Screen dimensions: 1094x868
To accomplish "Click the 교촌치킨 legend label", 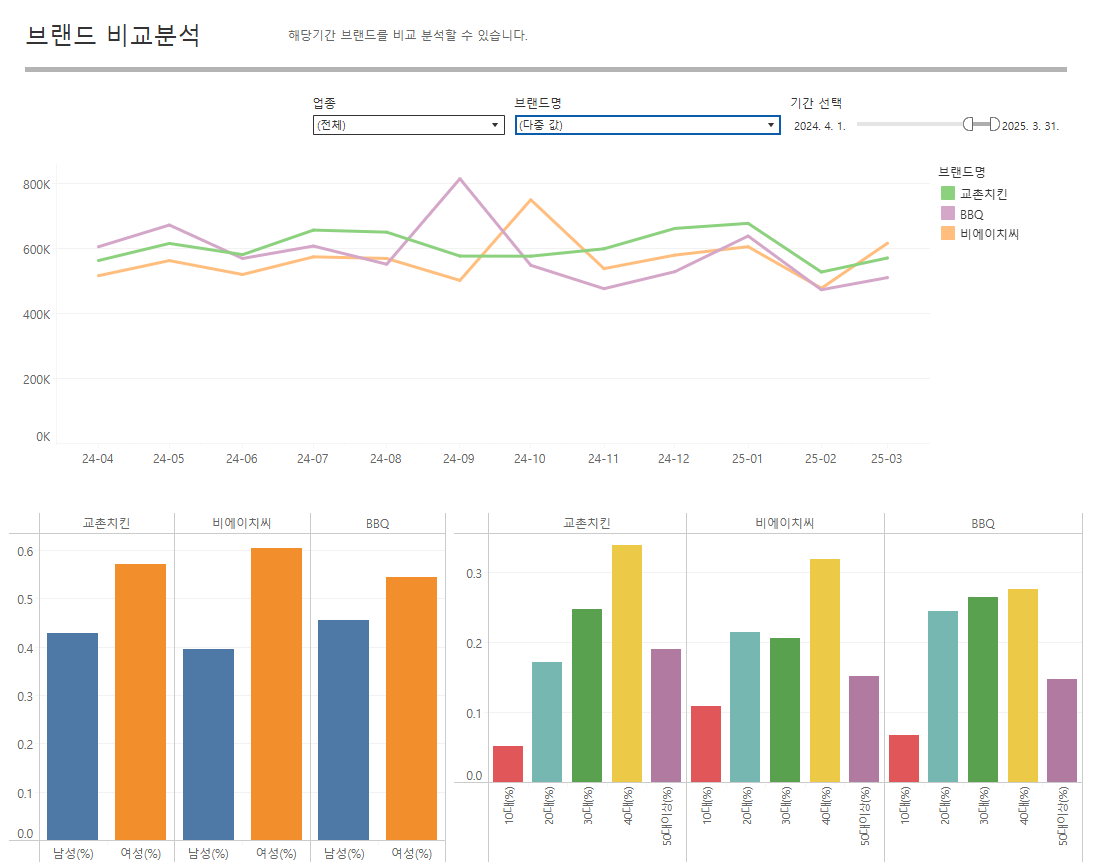I will [983, 194].
